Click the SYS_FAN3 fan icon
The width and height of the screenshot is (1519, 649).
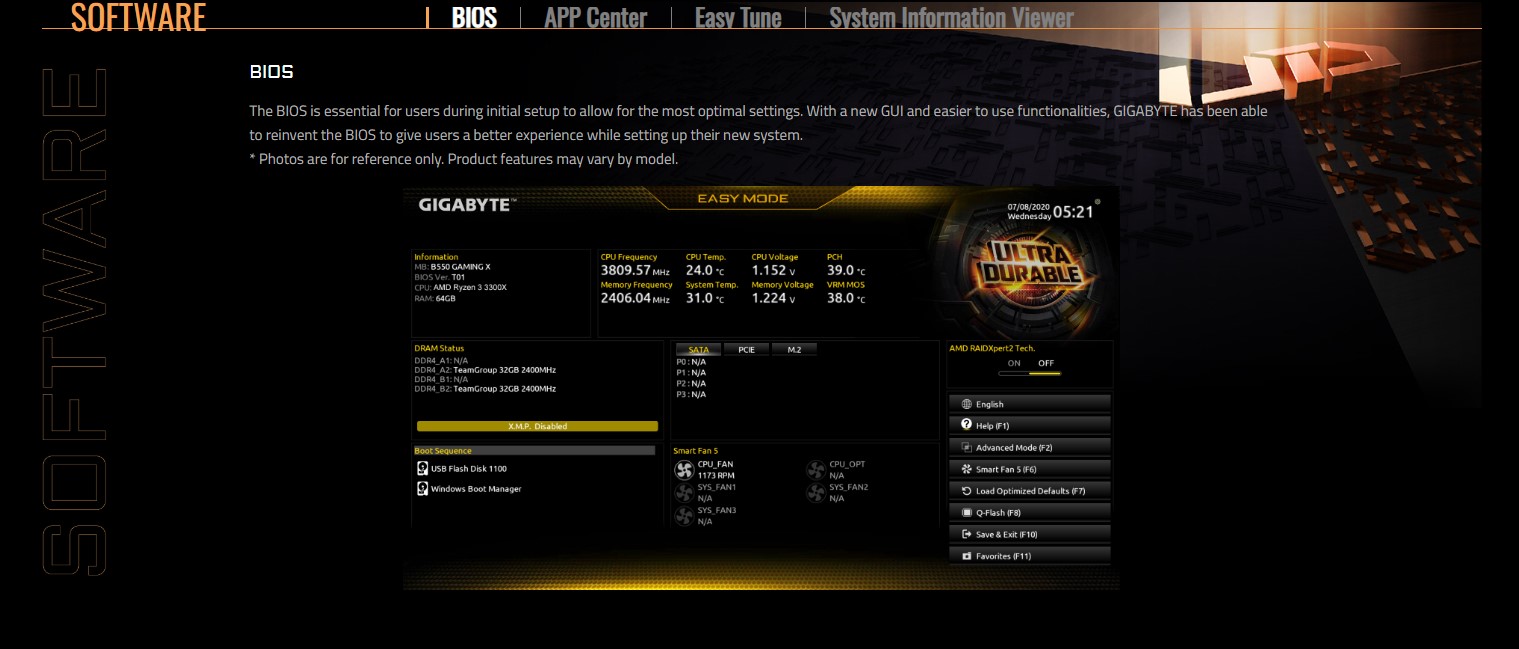pos(684,516)
